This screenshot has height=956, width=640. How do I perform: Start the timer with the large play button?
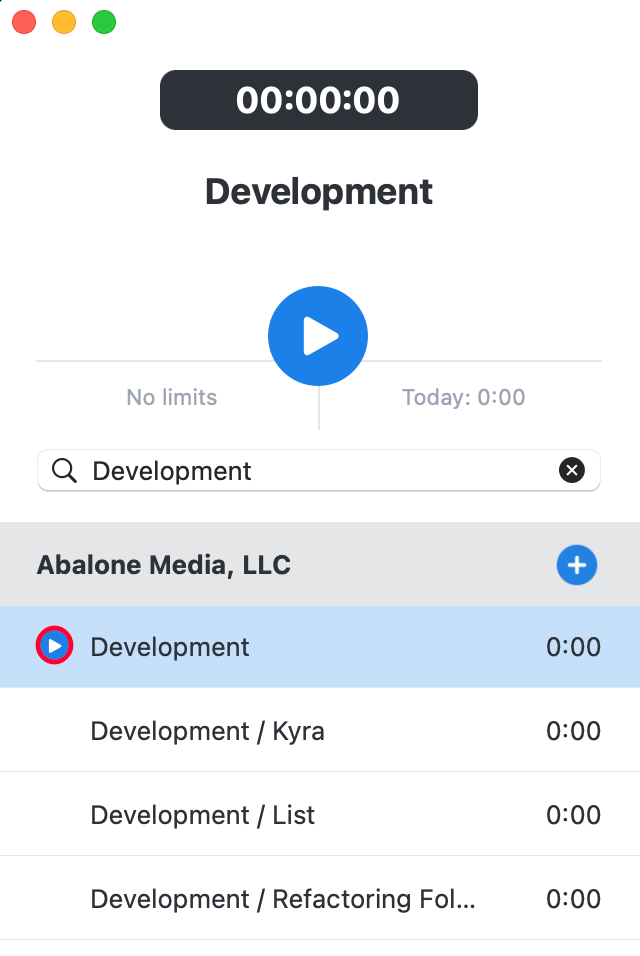(x=318, y=336)
